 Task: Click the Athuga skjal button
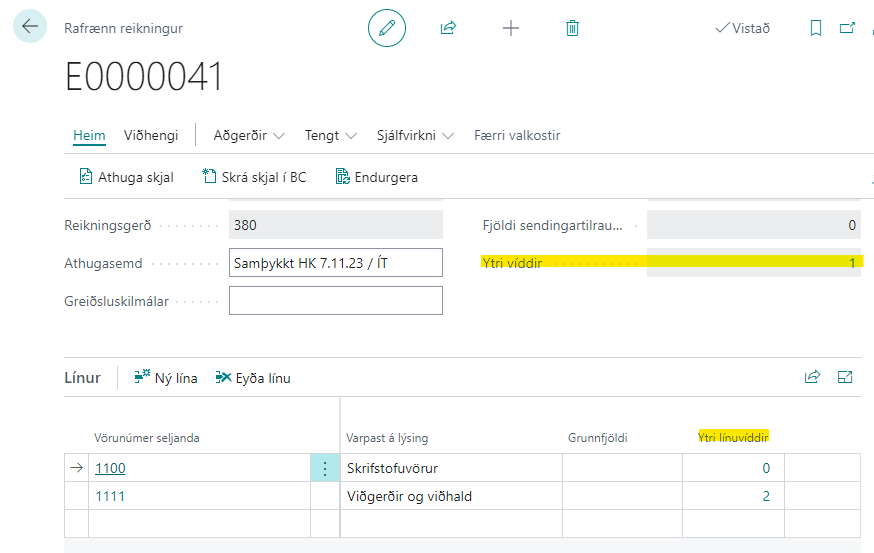[126, 177]
